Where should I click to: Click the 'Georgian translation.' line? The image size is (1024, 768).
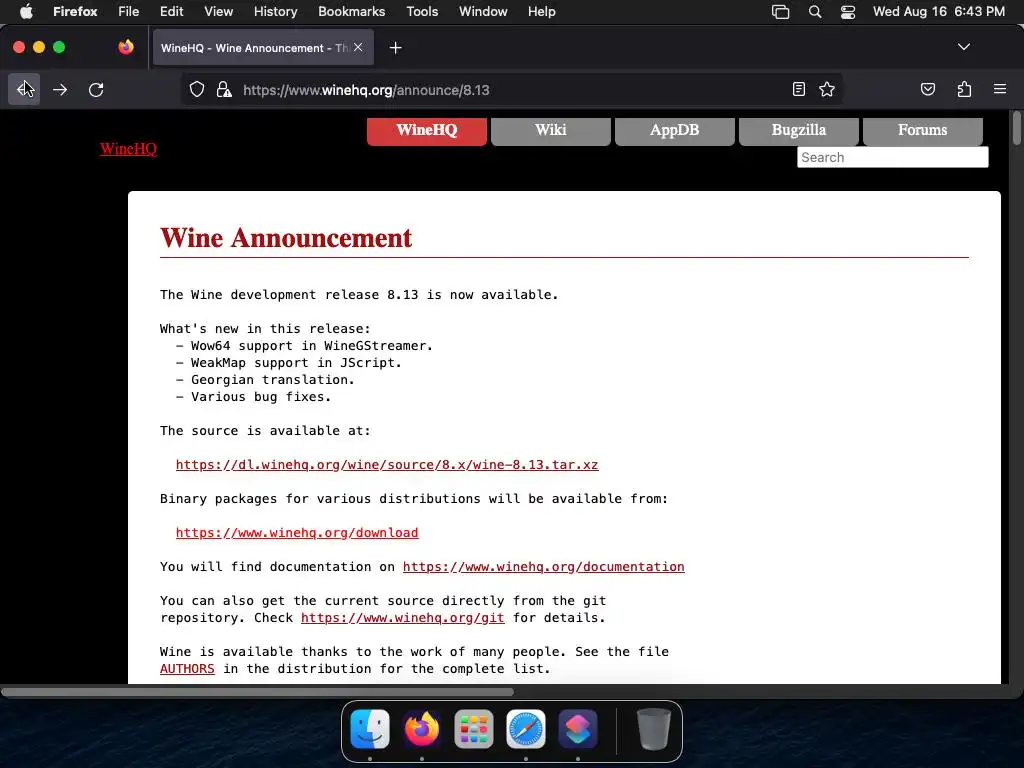tap(272, 380)
